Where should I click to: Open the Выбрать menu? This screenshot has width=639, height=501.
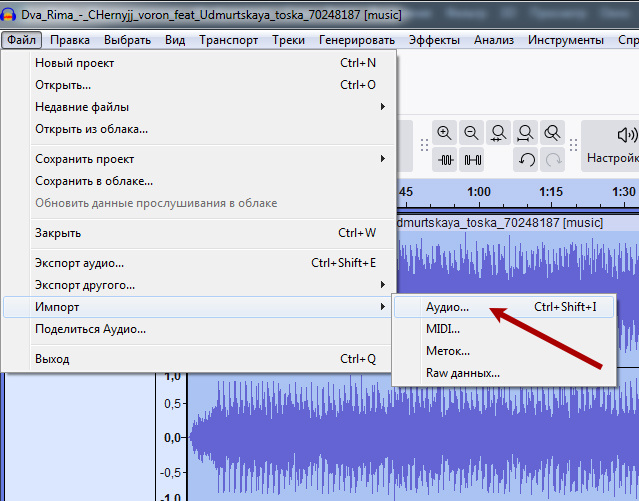pyautogui.click(x=127, y=40)
